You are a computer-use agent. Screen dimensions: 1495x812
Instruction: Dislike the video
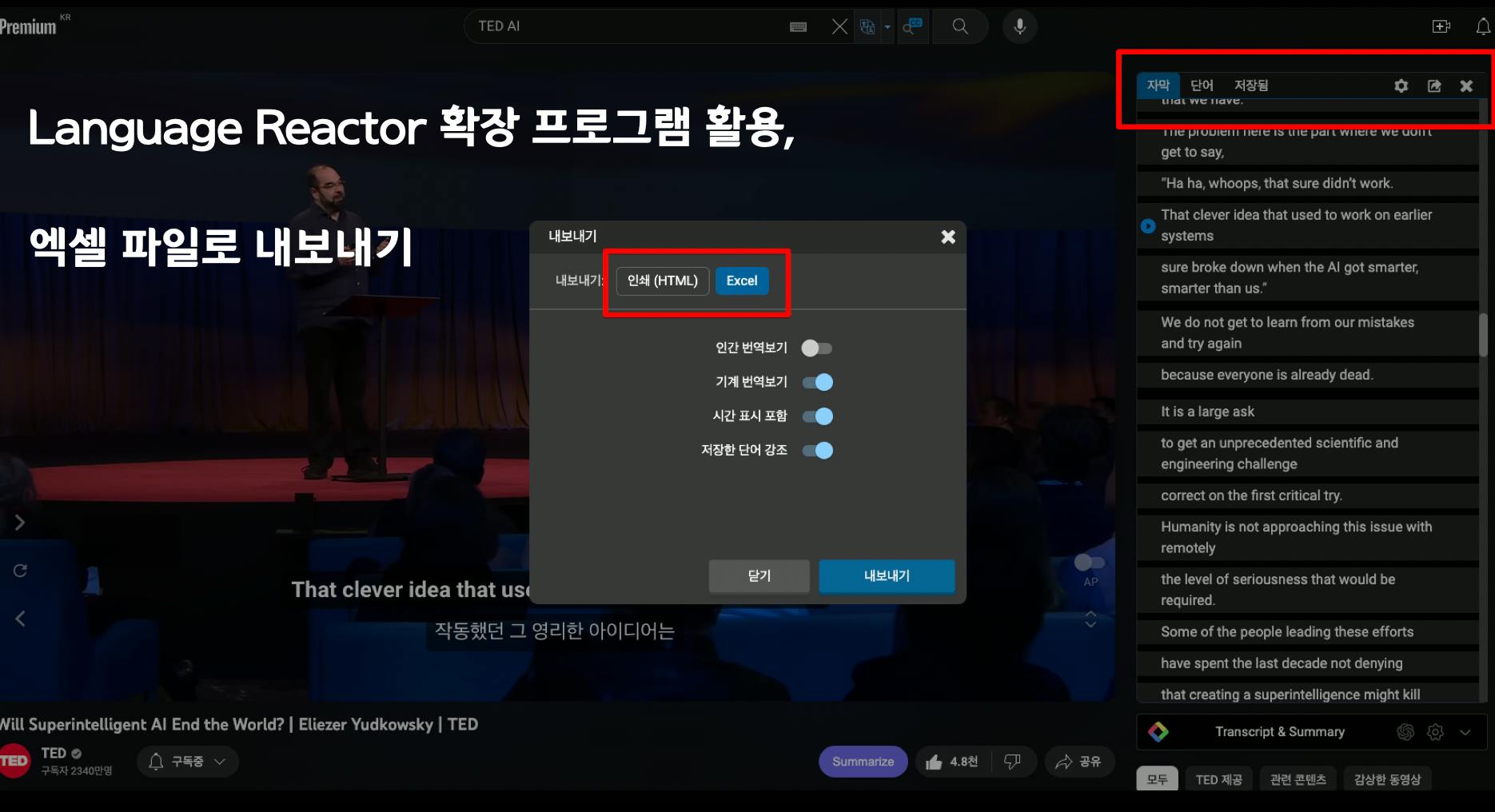tap(1013, 762)
